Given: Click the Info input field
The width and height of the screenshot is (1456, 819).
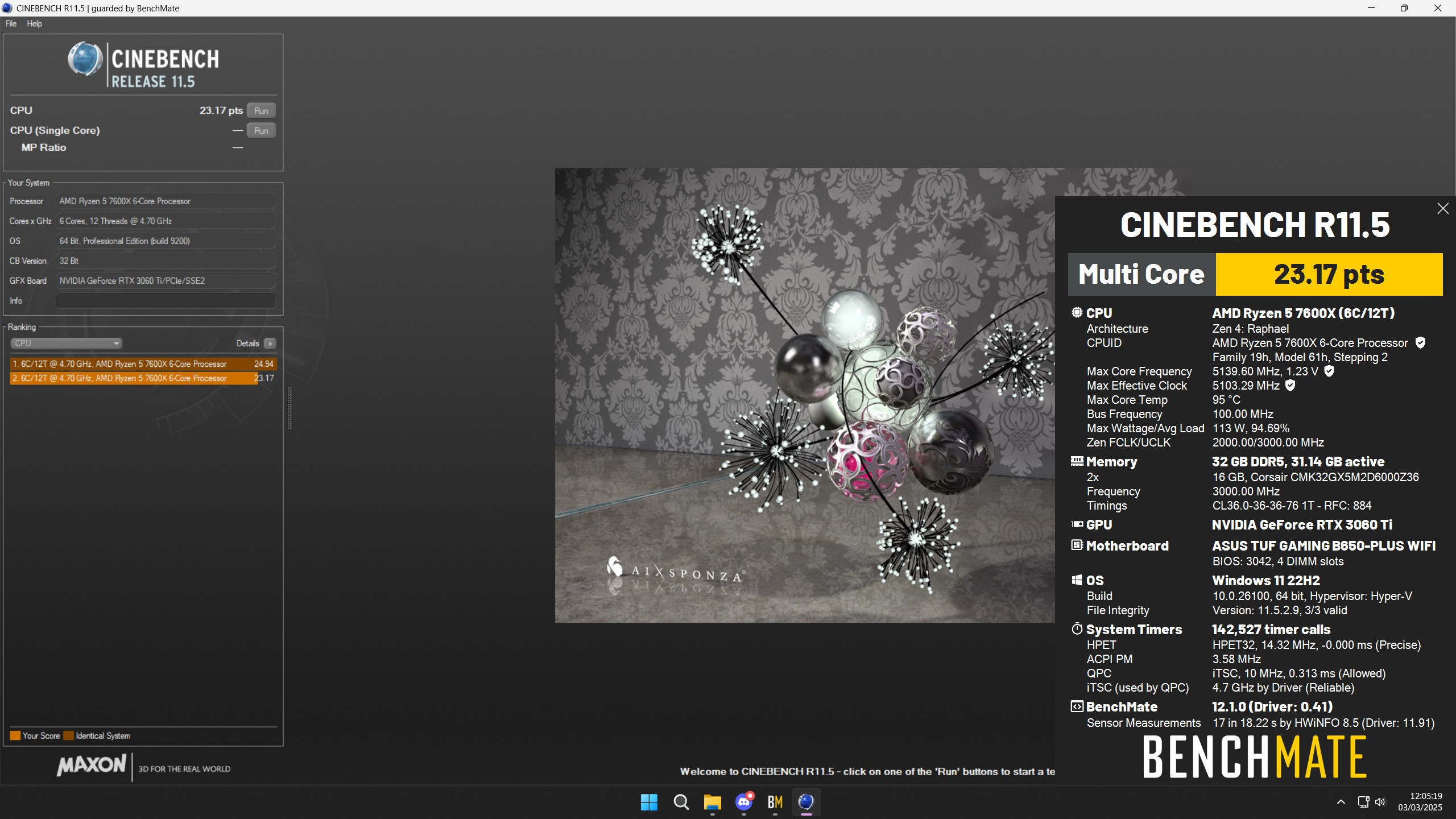Looking at the screenshot, I should pyautogui.click(x=166, y=300).
